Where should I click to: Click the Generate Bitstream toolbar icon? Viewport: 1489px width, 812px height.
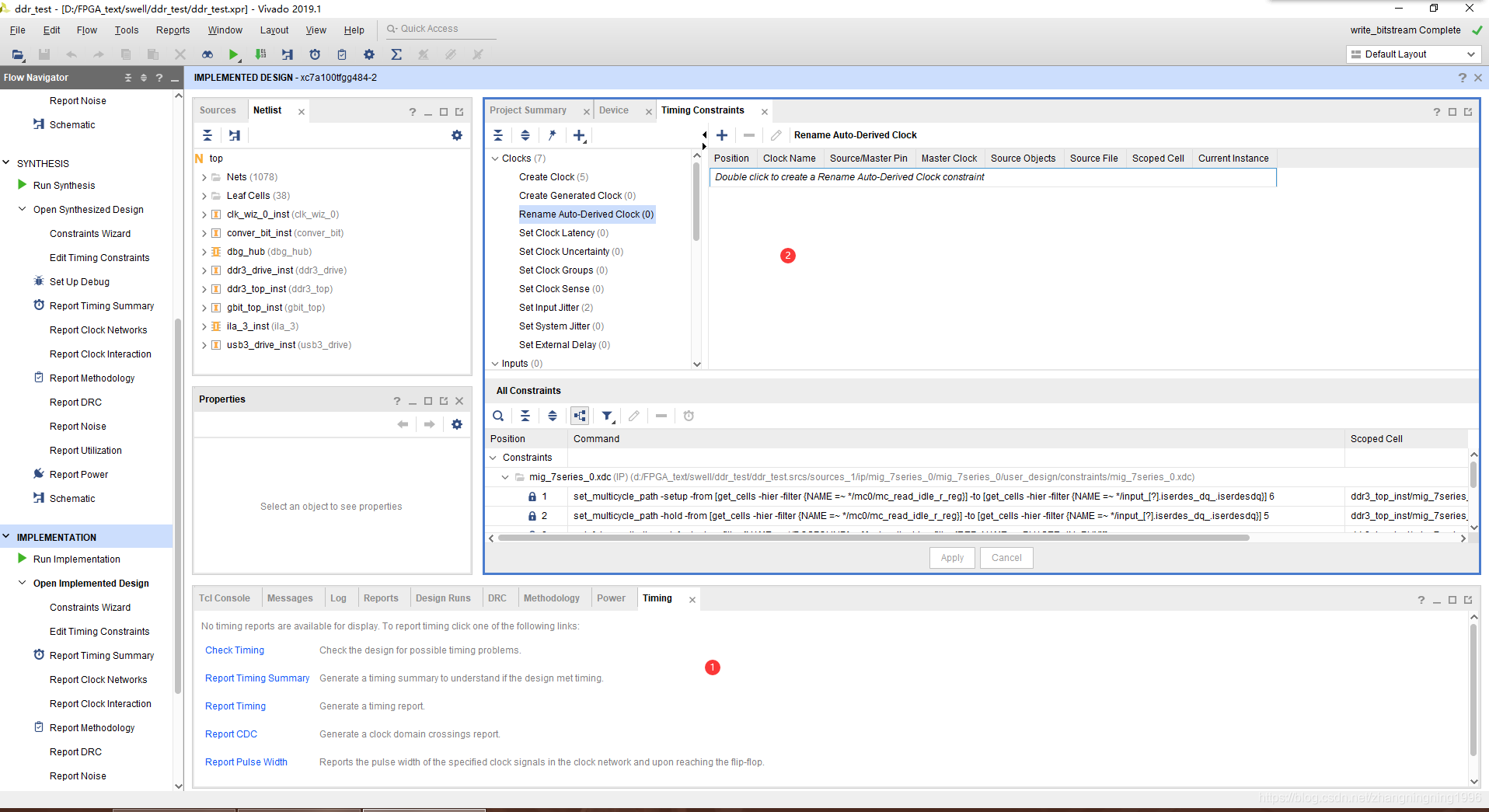(260, 54)
